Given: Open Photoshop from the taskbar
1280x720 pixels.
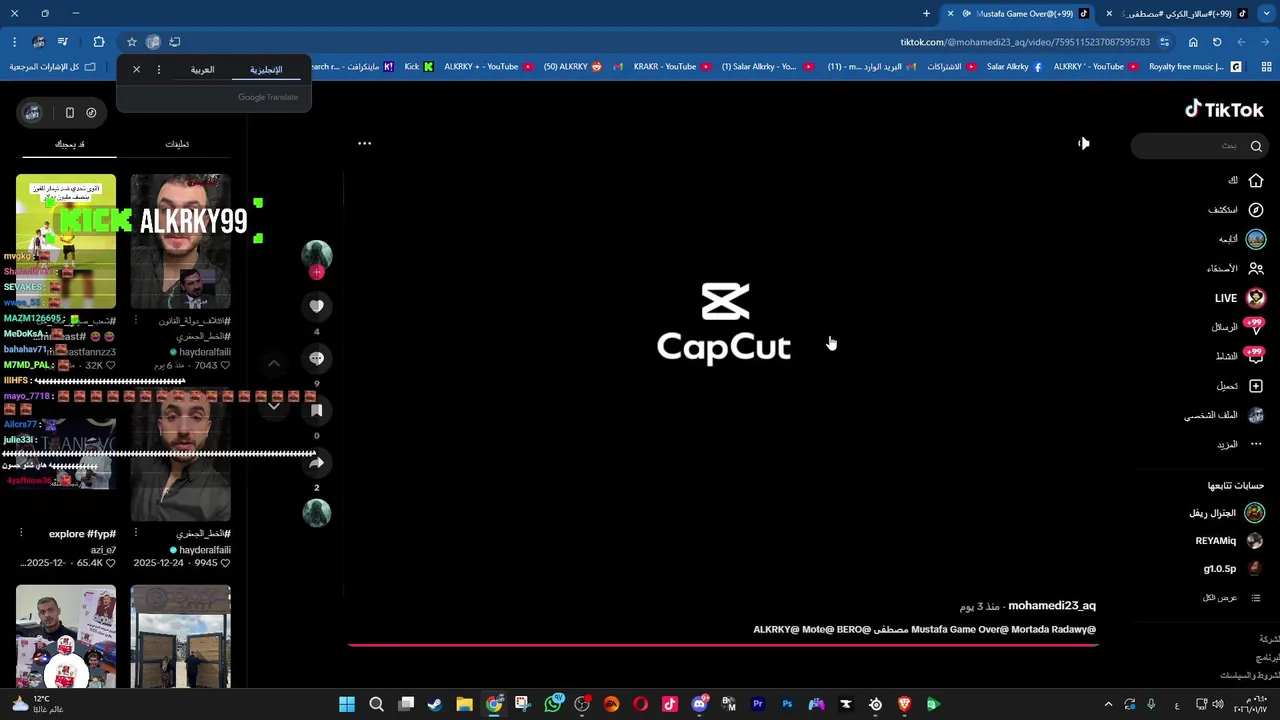Looking at the screenshot, I should 787,705.
